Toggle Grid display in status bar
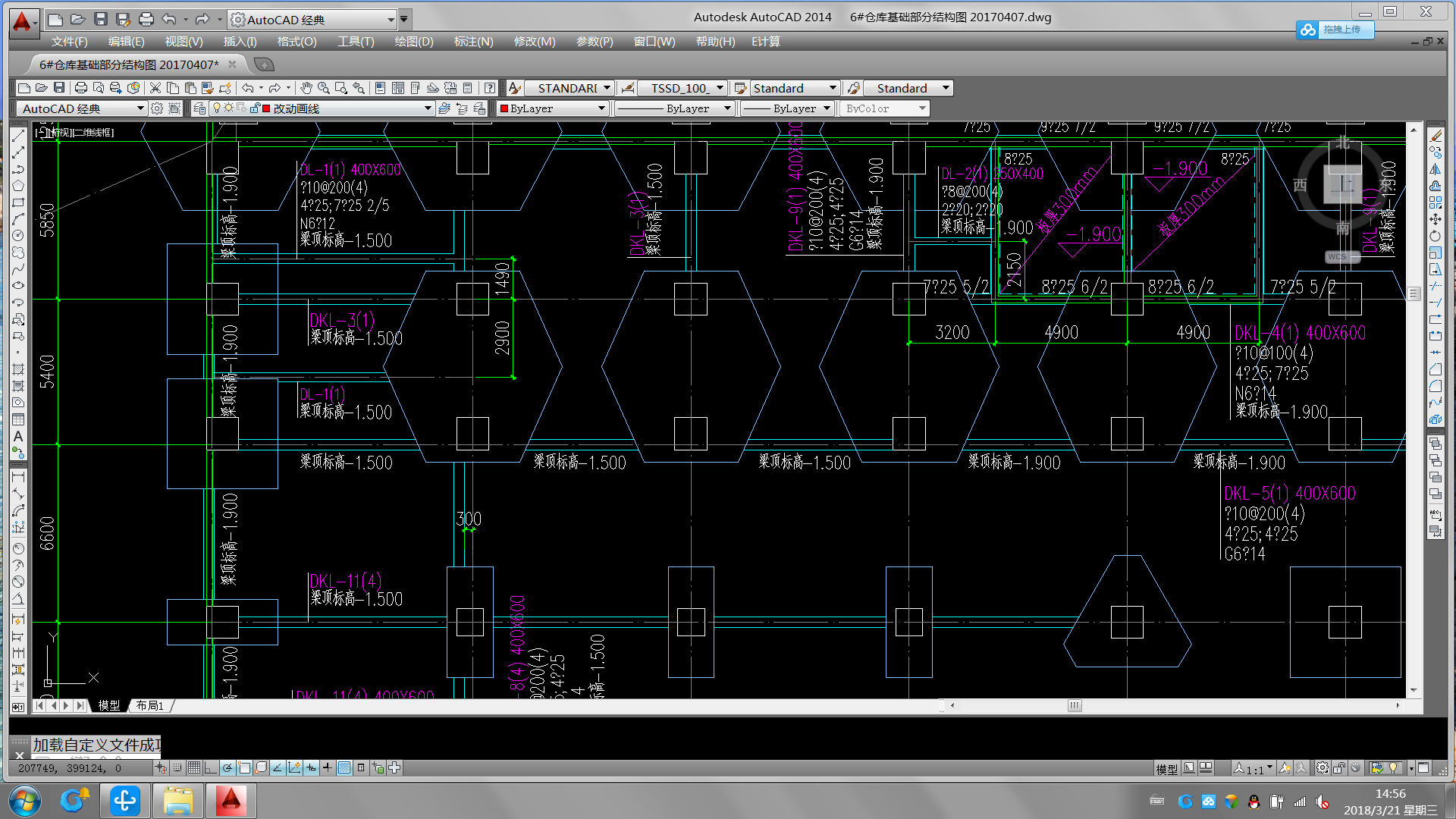 click(x=194, y=768)
